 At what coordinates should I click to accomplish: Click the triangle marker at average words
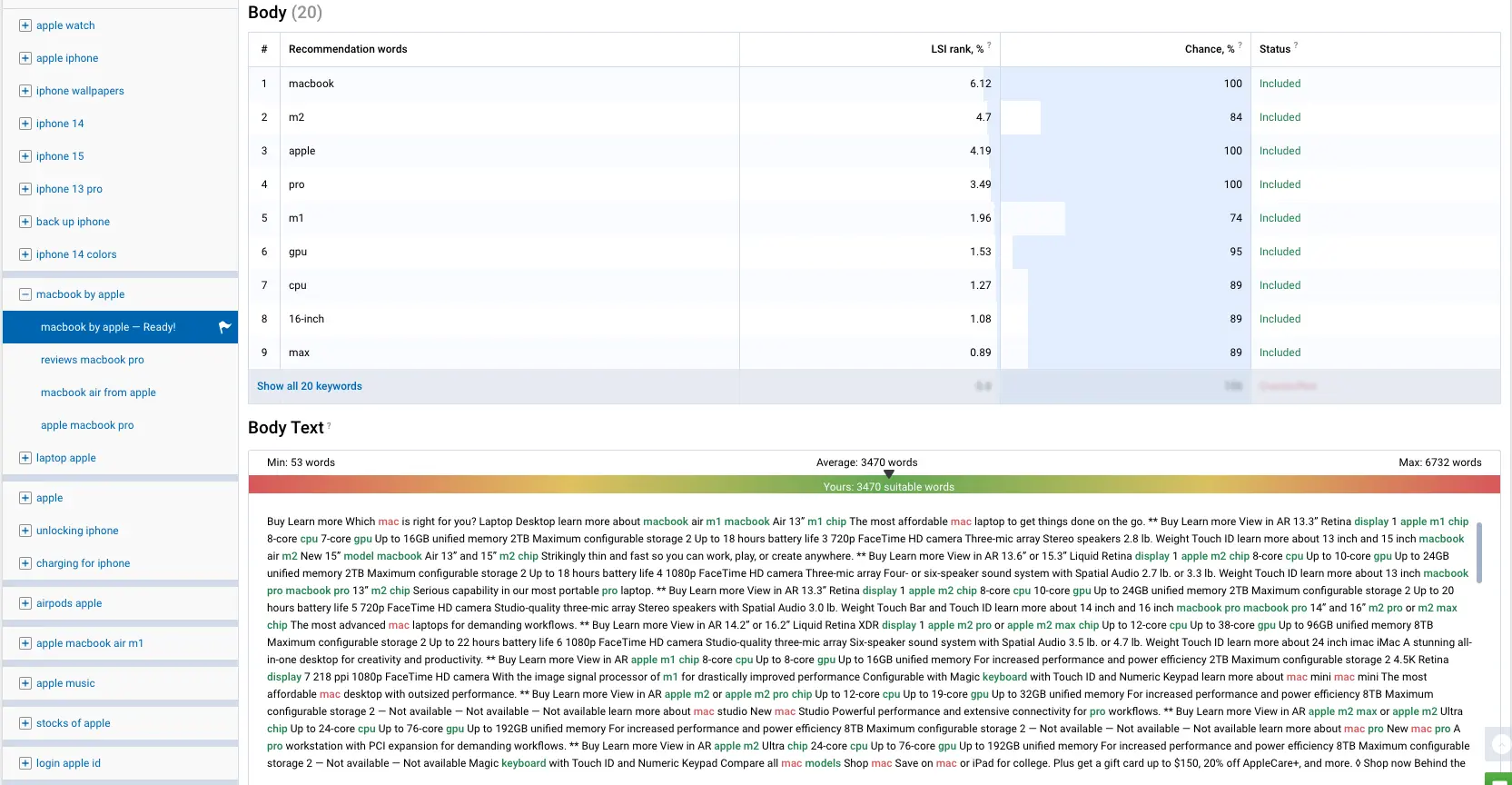tap(889, 473)
